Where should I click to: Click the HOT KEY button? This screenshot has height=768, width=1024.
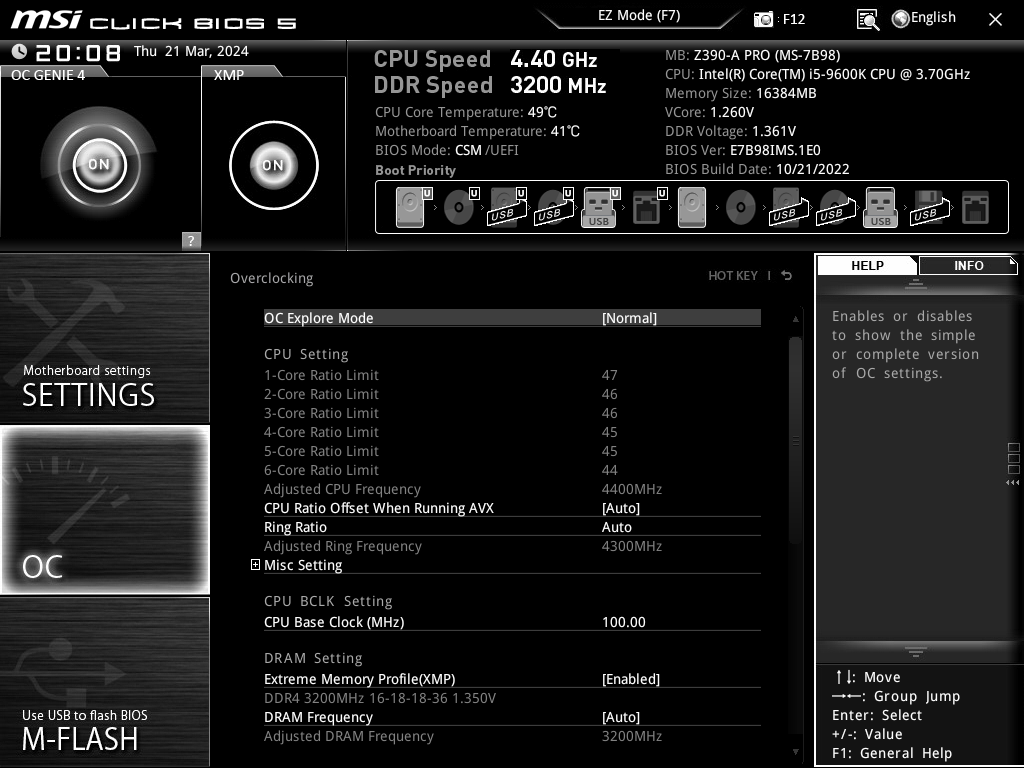(x=733, y=276)
